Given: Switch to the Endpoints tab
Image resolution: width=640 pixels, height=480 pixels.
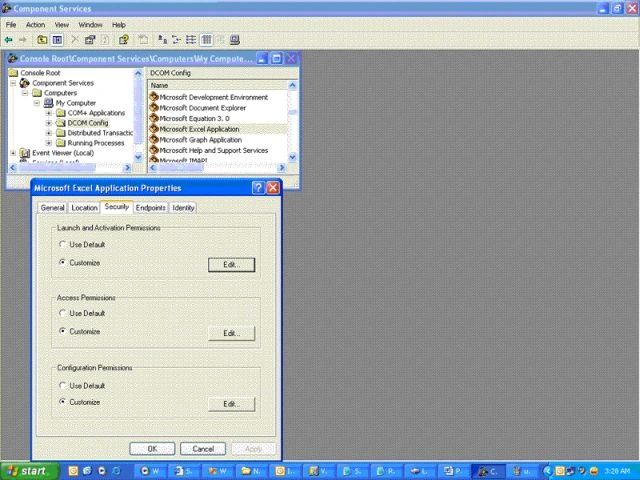Looking at the screenshot, I should [x=151, y=208].
